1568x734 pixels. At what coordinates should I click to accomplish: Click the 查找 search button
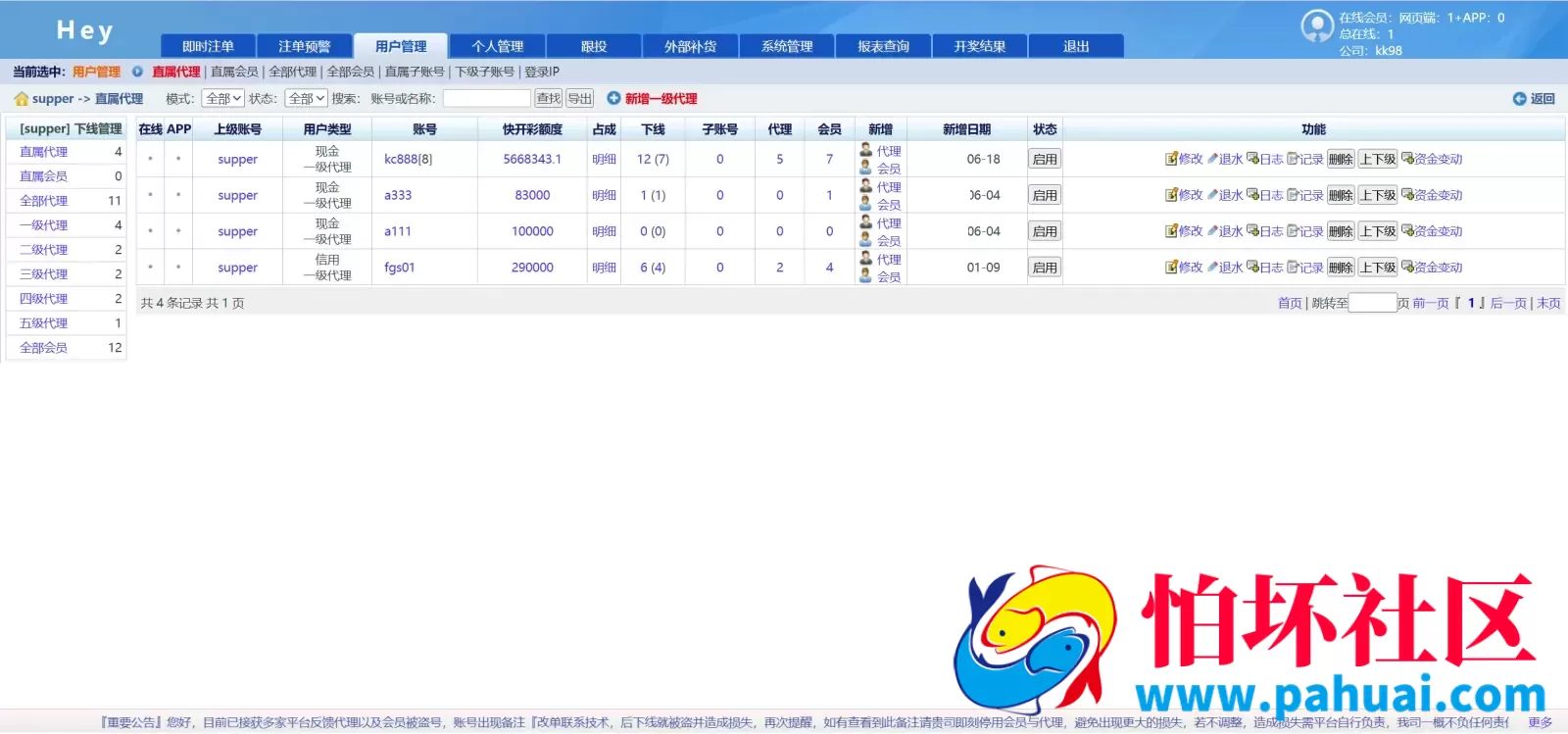549,98
